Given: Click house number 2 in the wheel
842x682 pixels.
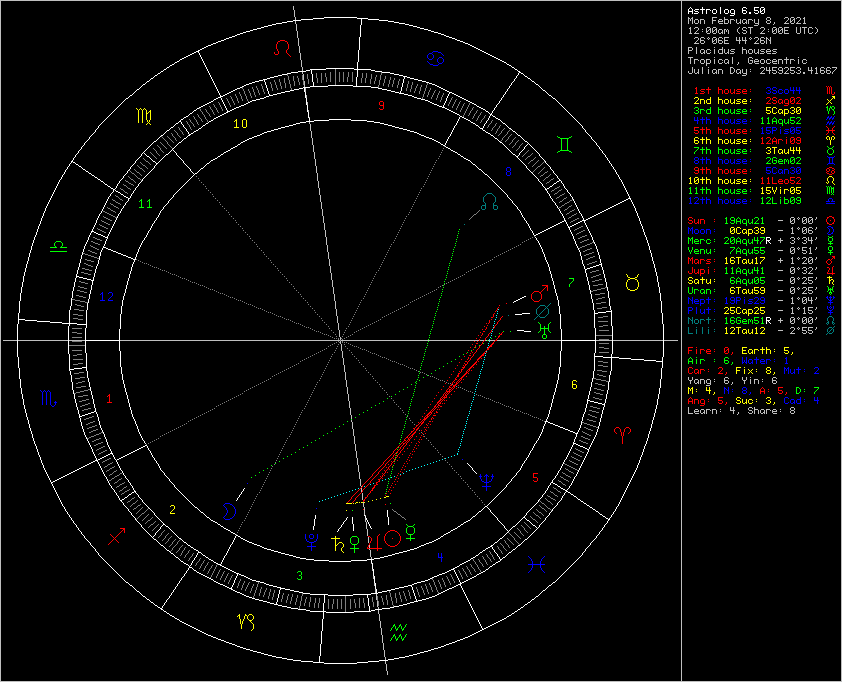Looking at the screenshot, I should [x=172, y=510].
